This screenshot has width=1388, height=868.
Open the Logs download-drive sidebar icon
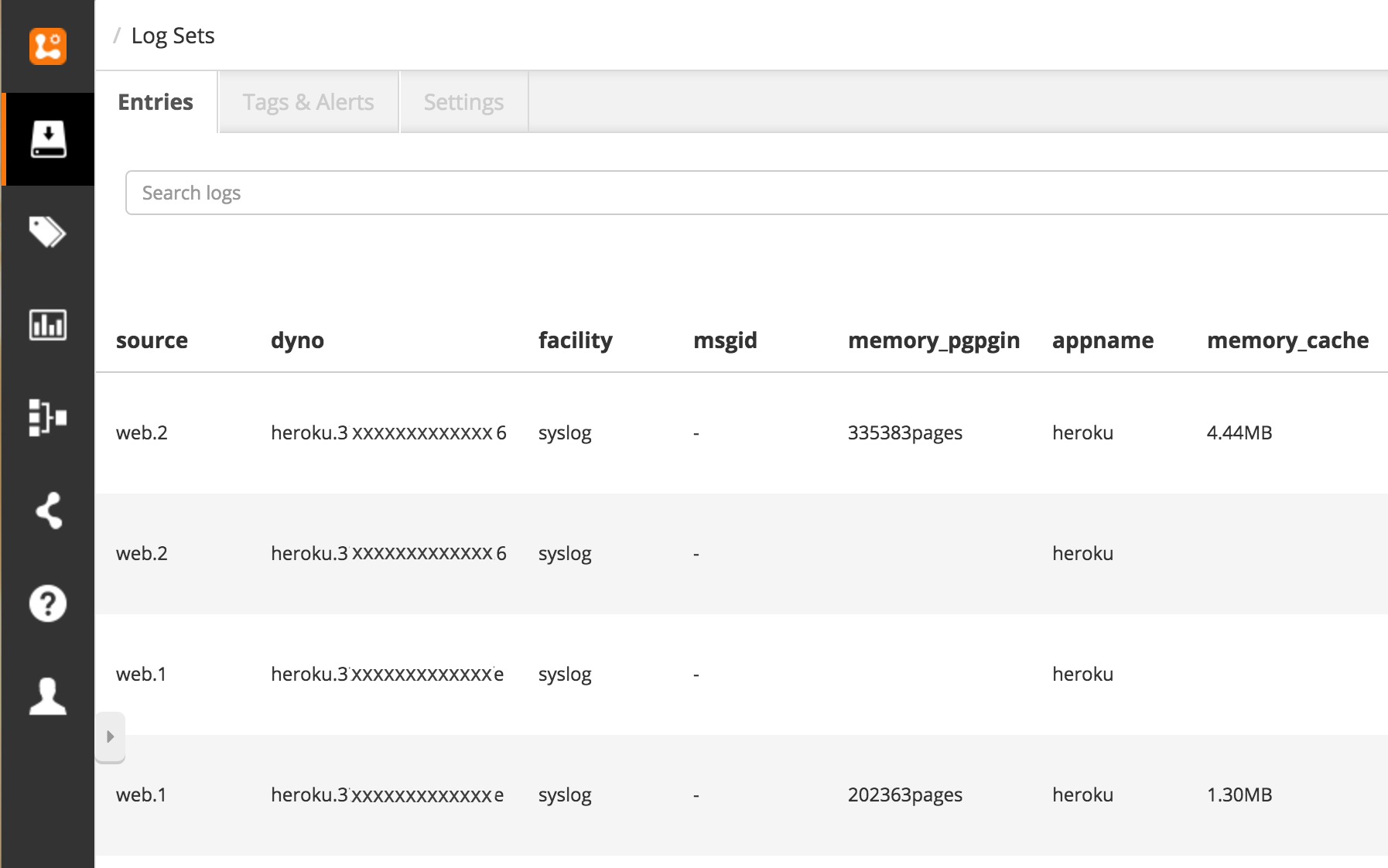coord(48,139)
